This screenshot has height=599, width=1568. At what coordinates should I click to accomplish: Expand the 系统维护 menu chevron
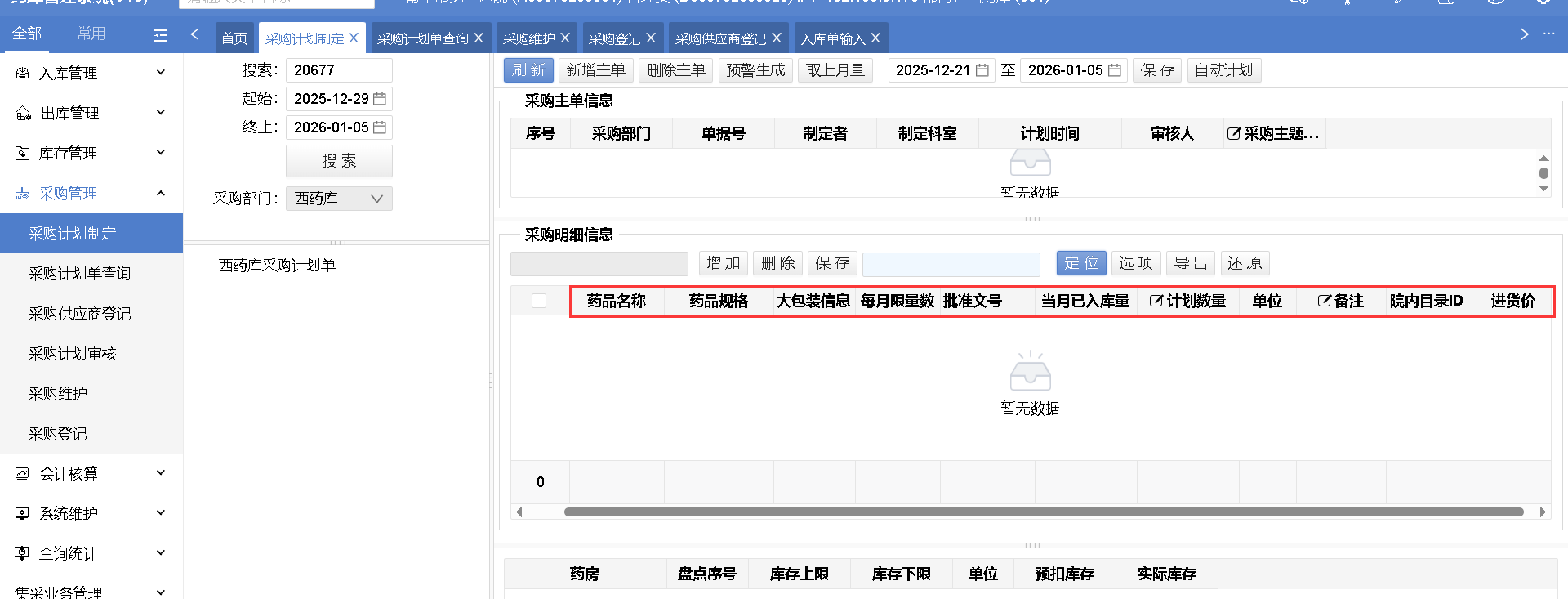point(161,512)
